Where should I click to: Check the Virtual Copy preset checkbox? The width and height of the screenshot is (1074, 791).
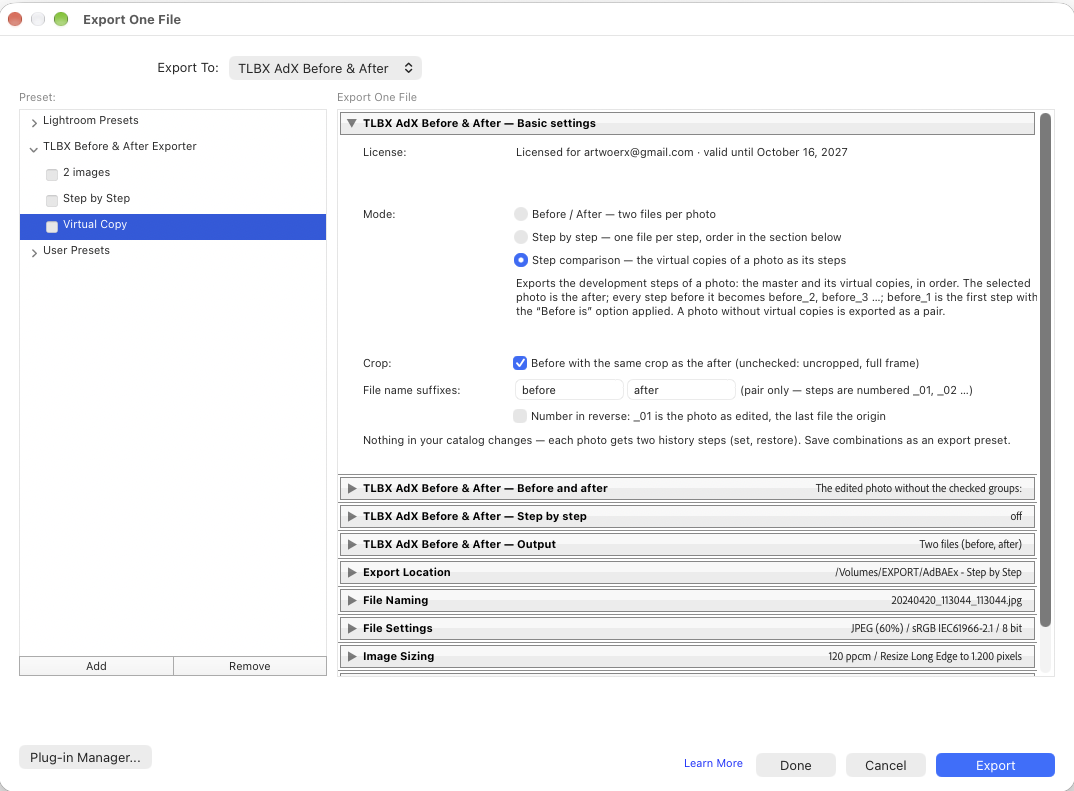pos(52,227)
